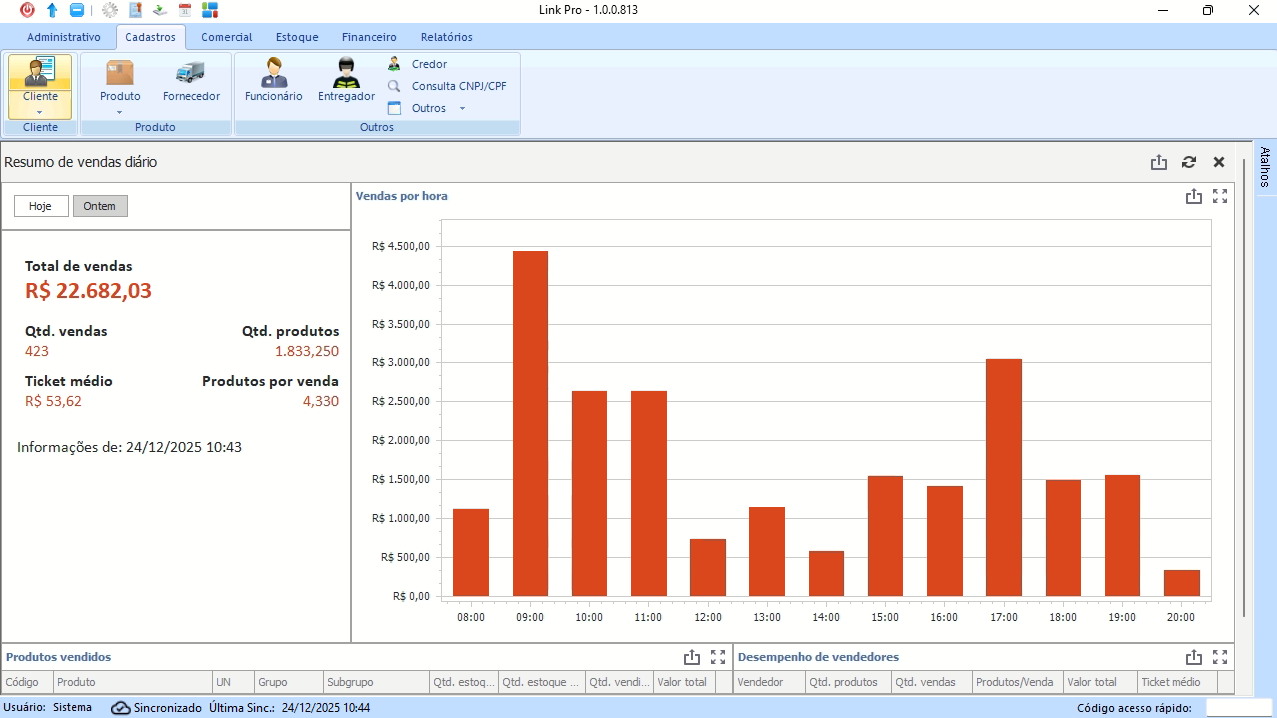Expand the Cliente dropdown arrow
The height and width of the screenshot is (718, 1277).
(x=41, y=112)
